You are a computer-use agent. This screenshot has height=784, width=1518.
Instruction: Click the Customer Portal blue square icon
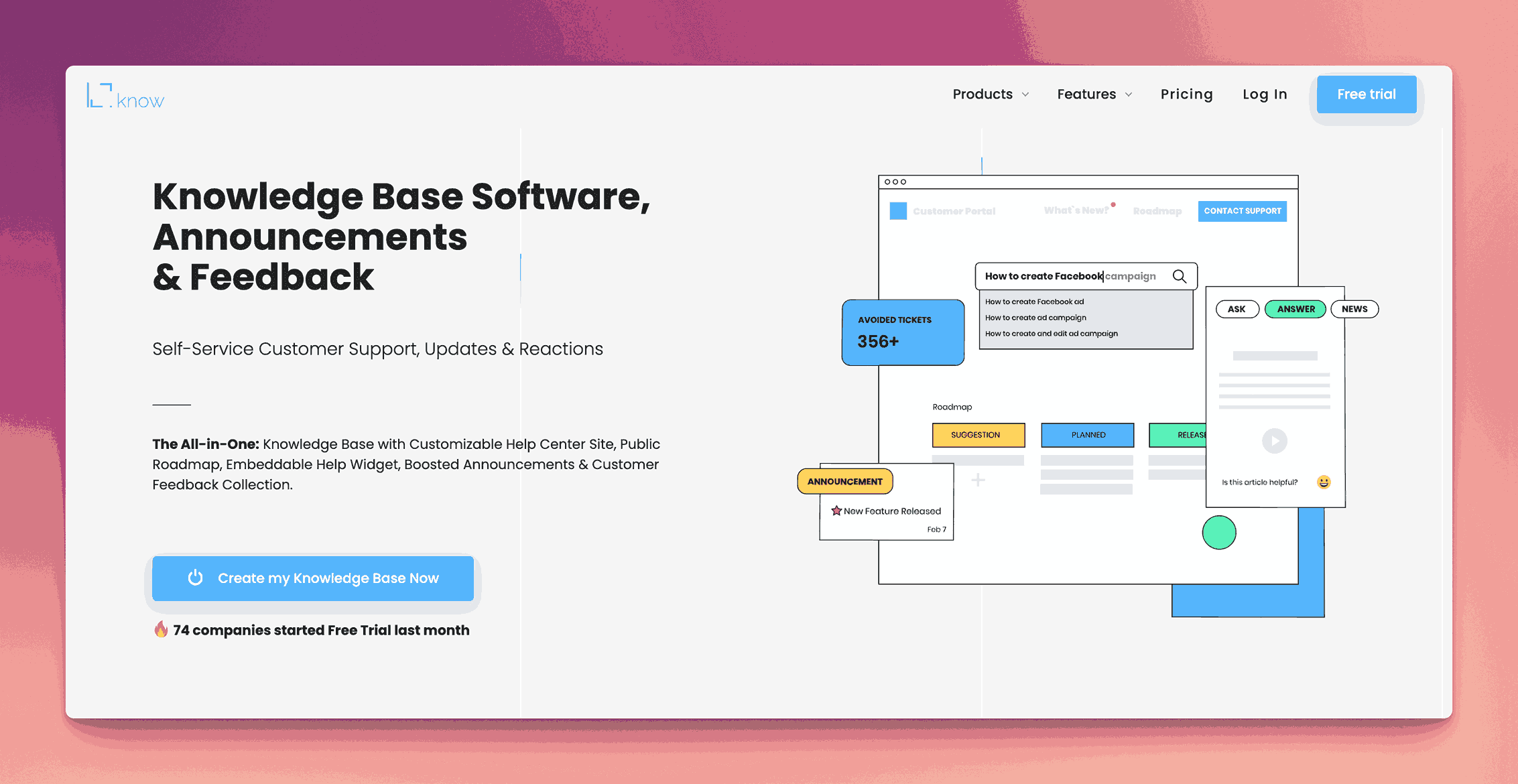tap(898, 211)
